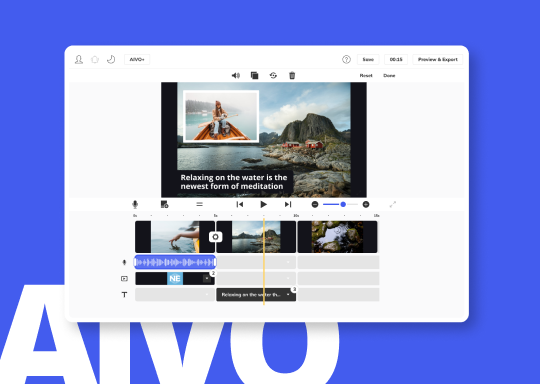This screenshot has width=540, height=384.
Task: Confirm changes with Done
Action: point(389,75)
